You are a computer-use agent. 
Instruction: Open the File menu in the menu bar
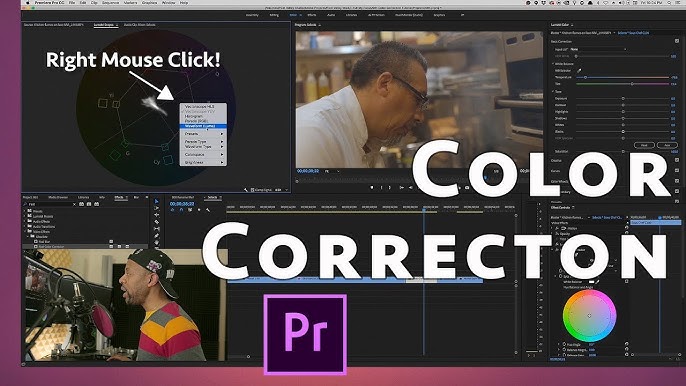coord(72,3)
